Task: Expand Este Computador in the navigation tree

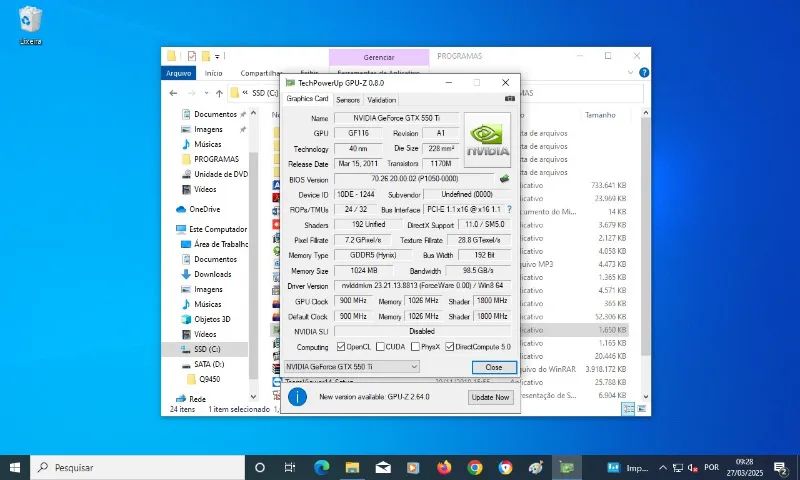Action: 169,229
